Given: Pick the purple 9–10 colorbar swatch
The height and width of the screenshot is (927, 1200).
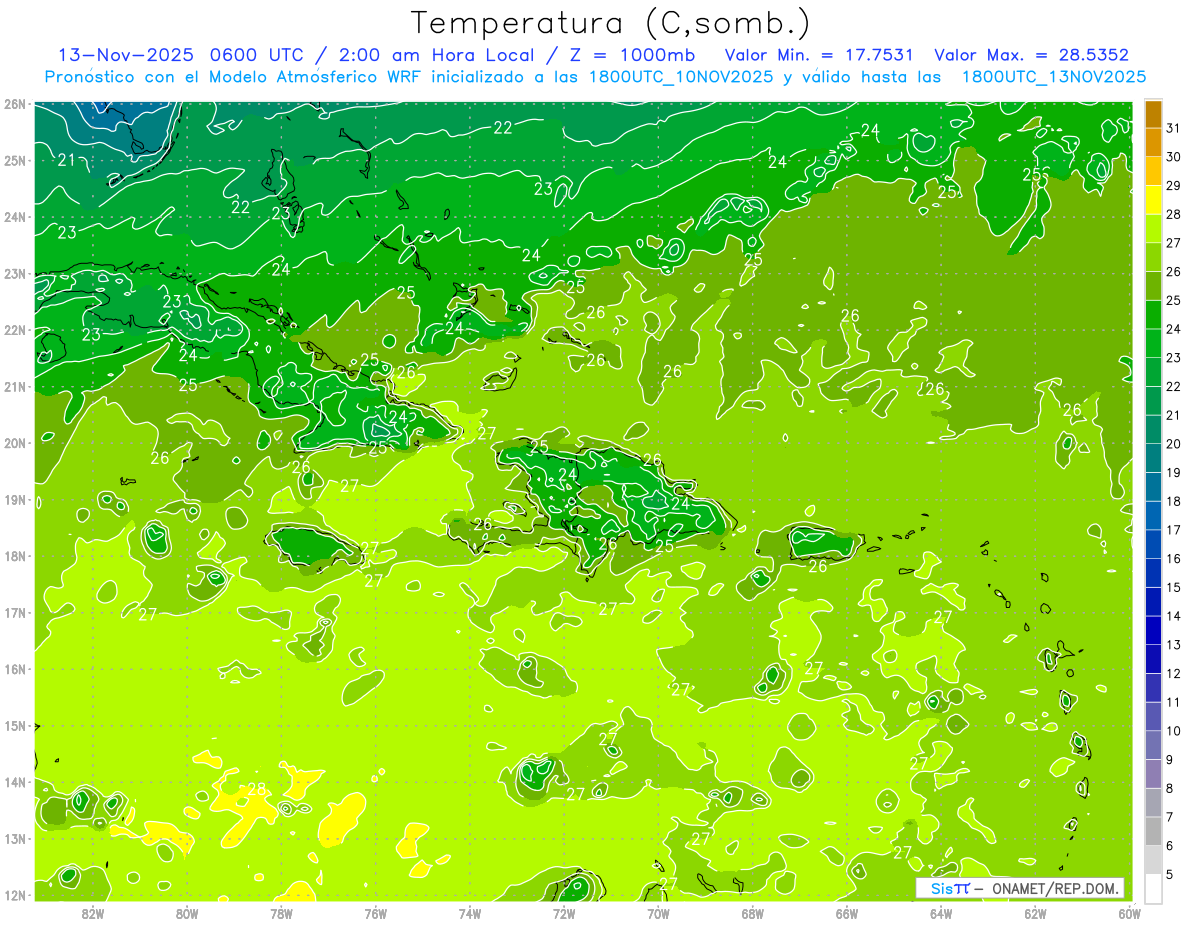Looking at the screenshot, I should coord(1153,745).
